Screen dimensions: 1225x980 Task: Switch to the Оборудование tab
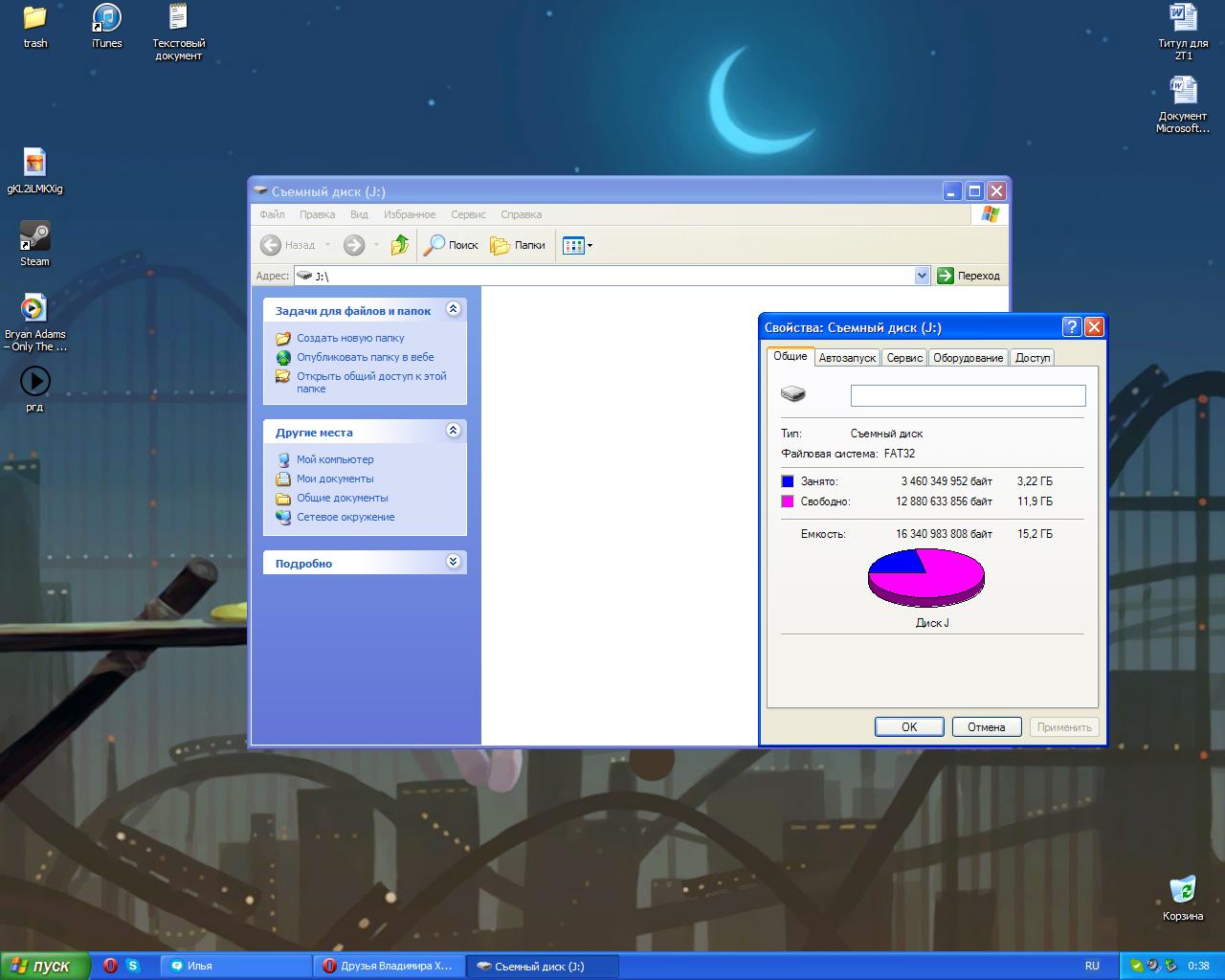click(969, 358)
